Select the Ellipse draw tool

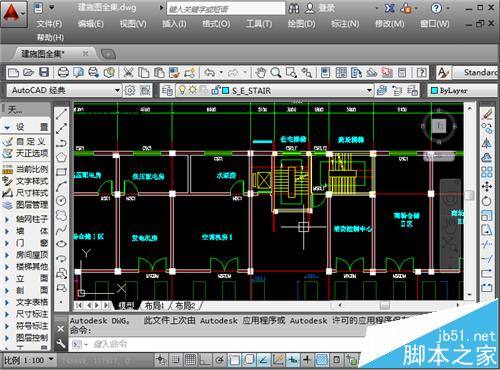coord(61,244)
